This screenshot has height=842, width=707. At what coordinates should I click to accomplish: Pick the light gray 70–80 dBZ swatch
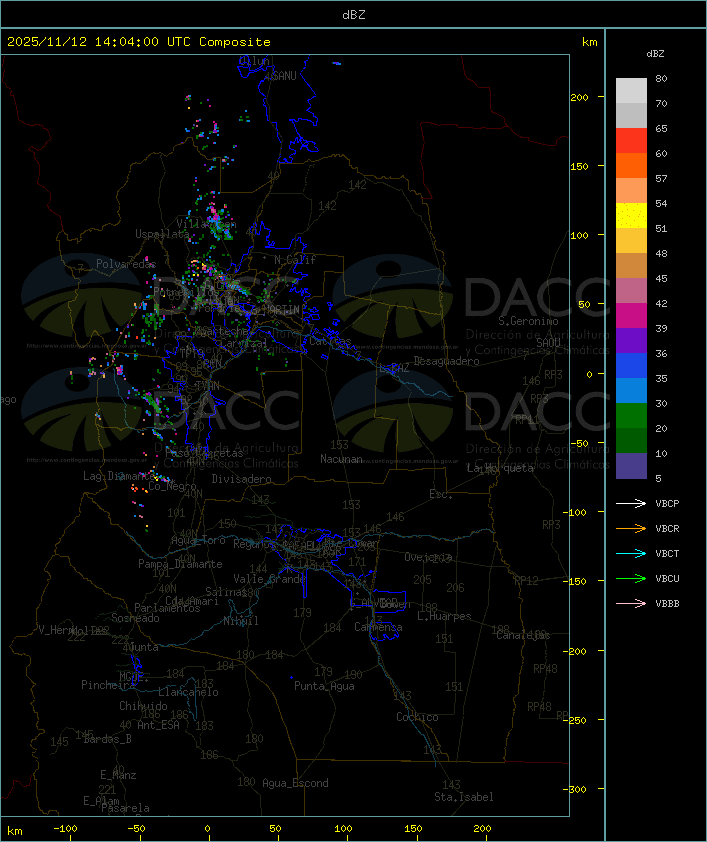(631, 91)
